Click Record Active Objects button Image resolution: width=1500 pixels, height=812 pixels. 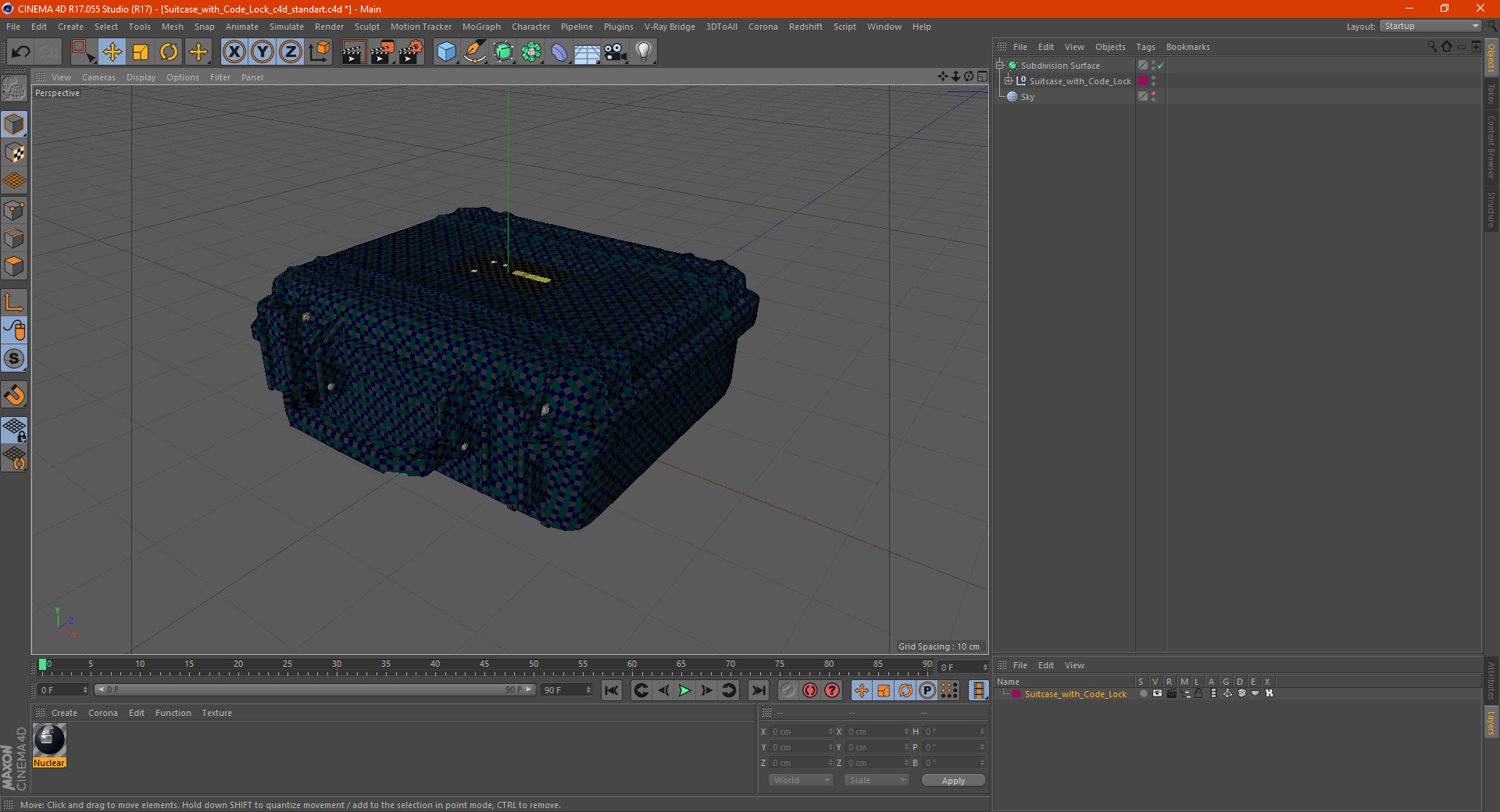coord(788,690)
